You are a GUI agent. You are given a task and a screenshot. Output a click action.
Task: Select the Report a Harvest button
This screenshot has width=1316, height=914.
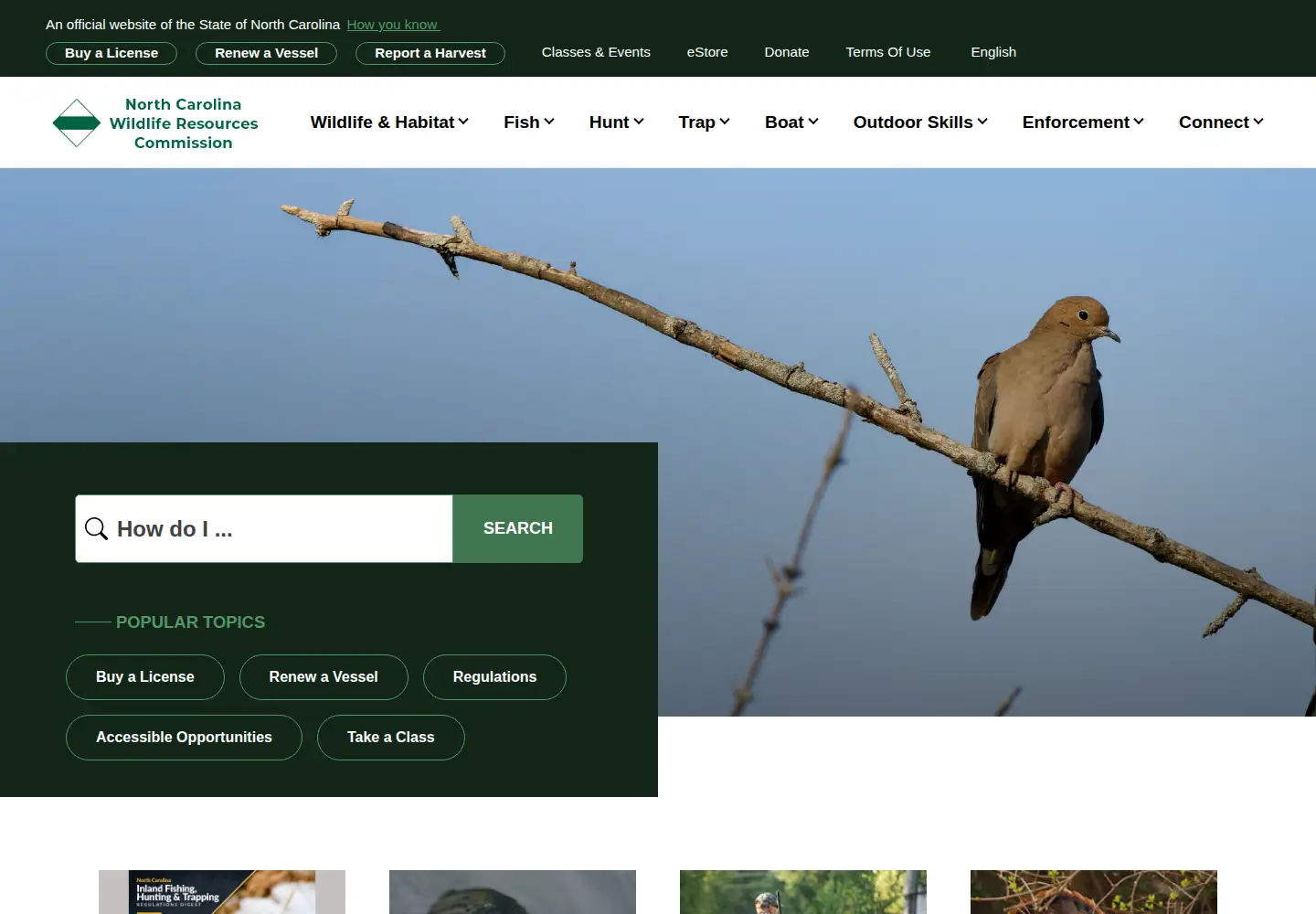pyautogui.click(x=430, y=53)
